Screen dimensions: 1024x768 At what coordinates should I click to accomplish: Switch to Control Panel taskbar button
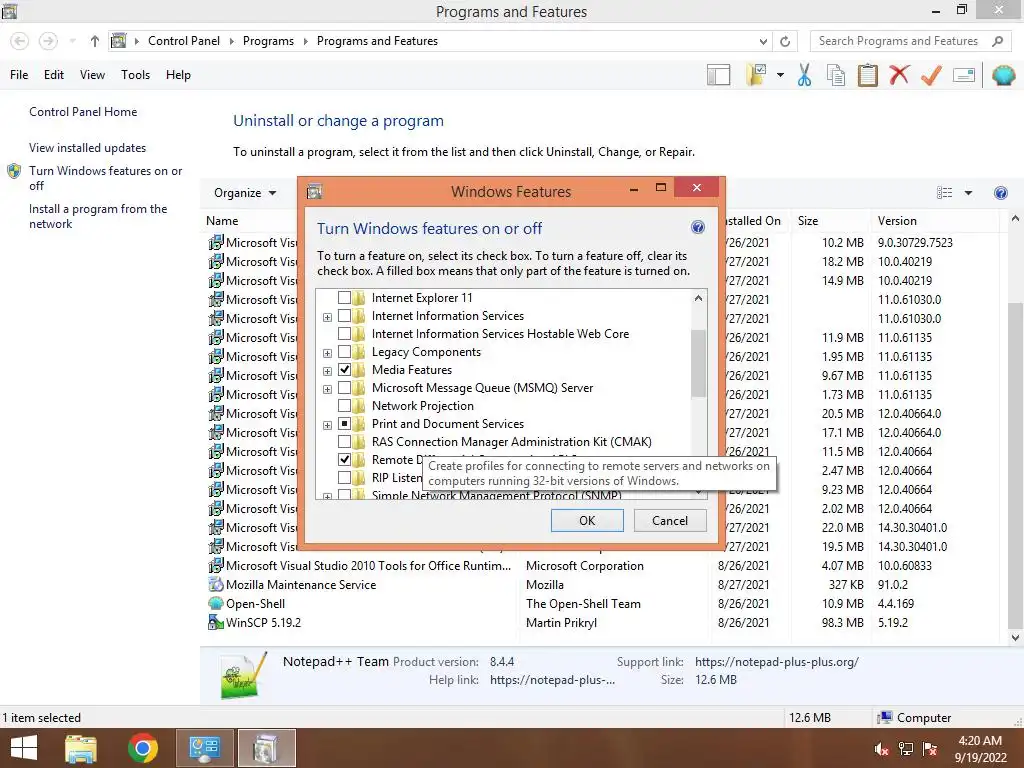[x=204, y=748]
